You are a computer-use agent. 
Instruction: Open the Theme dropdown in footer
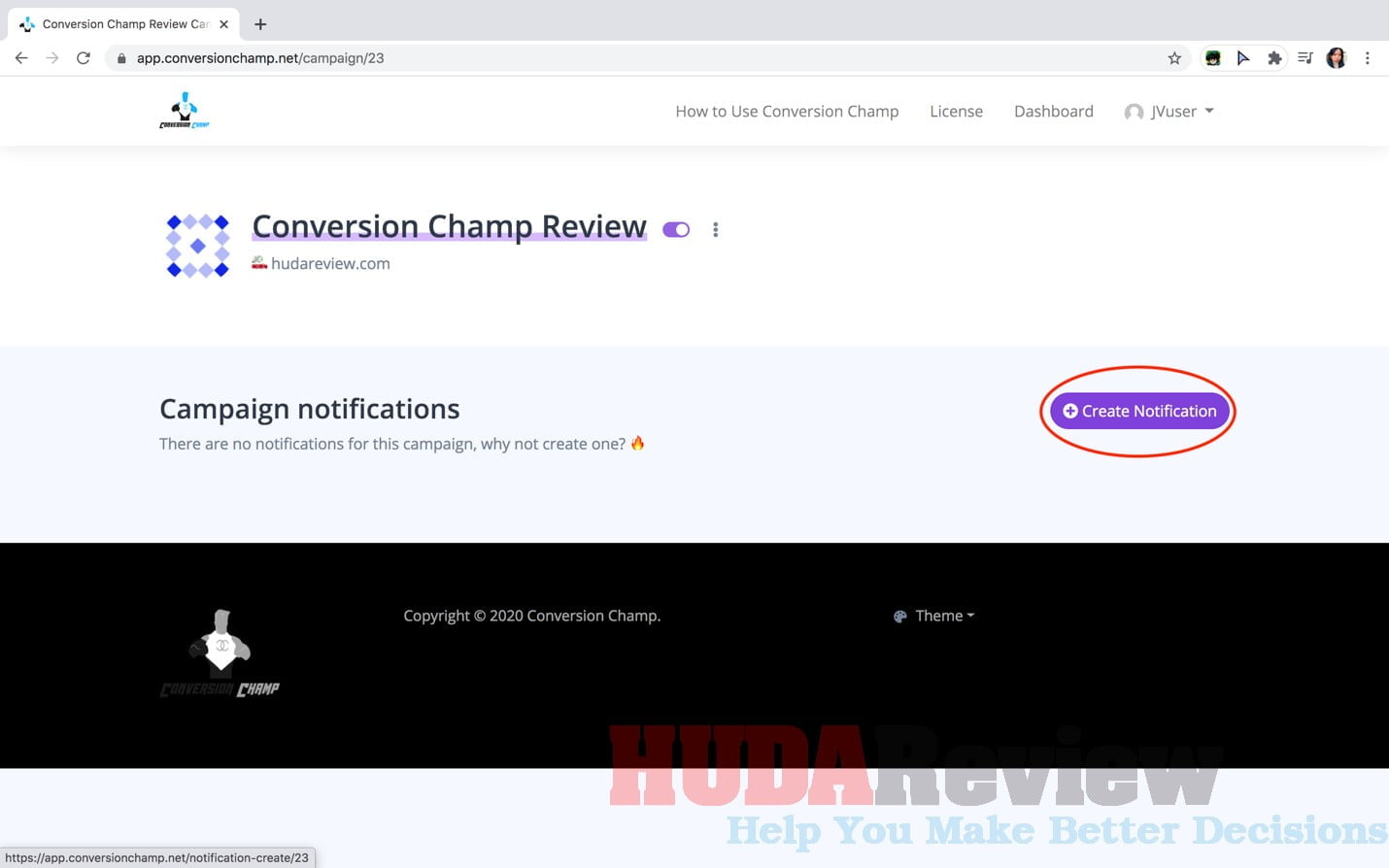[x=933, y=616]
